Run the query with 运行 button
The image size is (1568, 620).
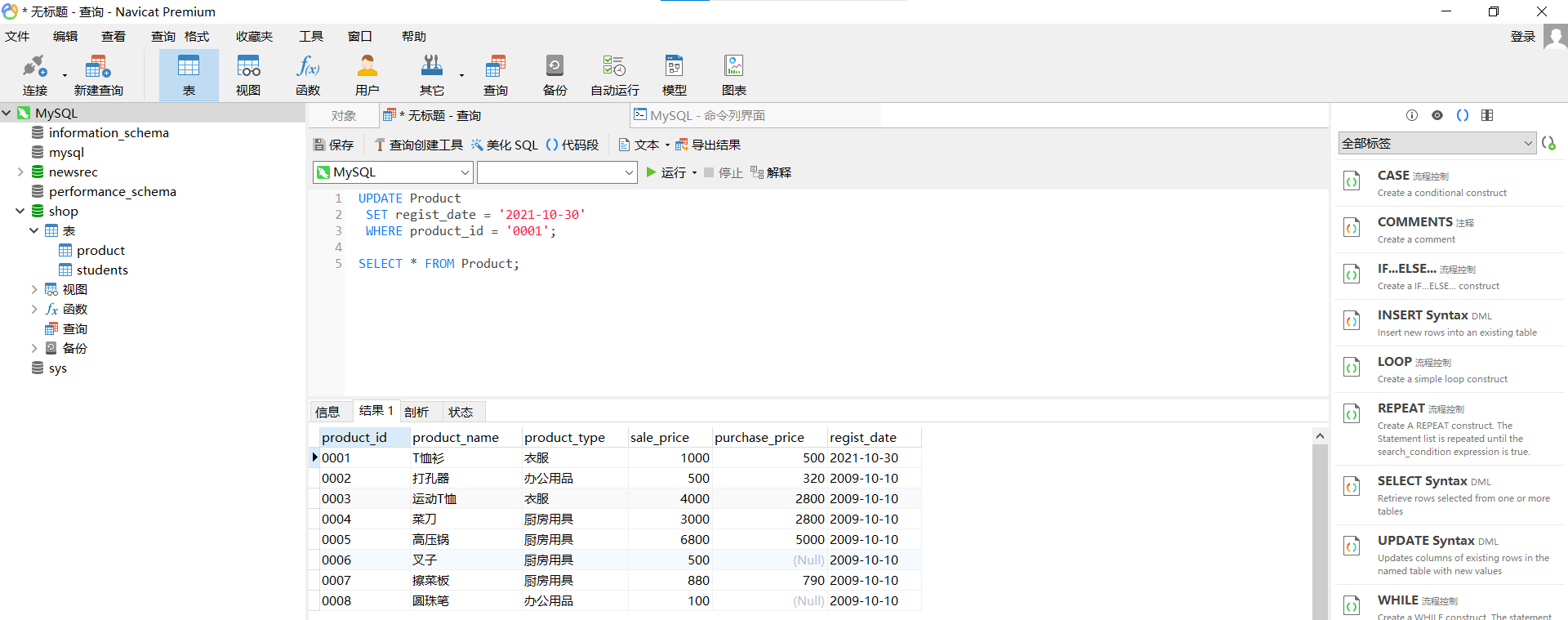(x=666, y=172)
